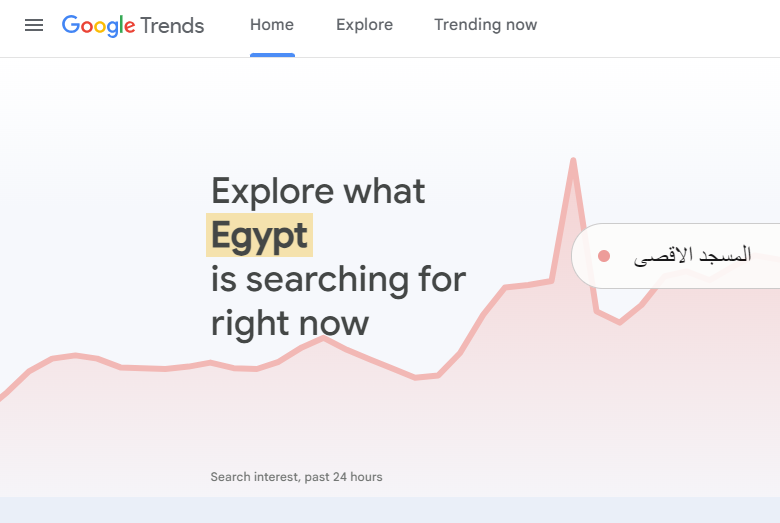Viewport: 780px width, 523px height.
Task: Click the small bump in the trend line under the headline
Action: coord(322,338)
